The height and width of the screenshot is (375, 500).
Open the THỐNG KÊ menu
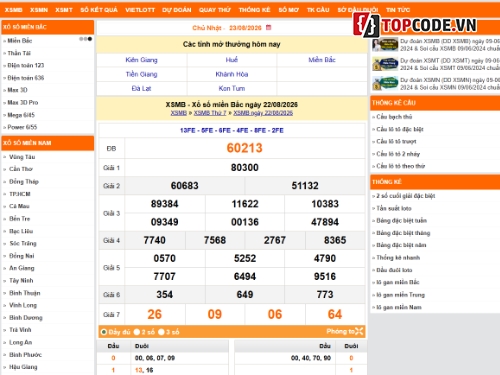[254, 10]
